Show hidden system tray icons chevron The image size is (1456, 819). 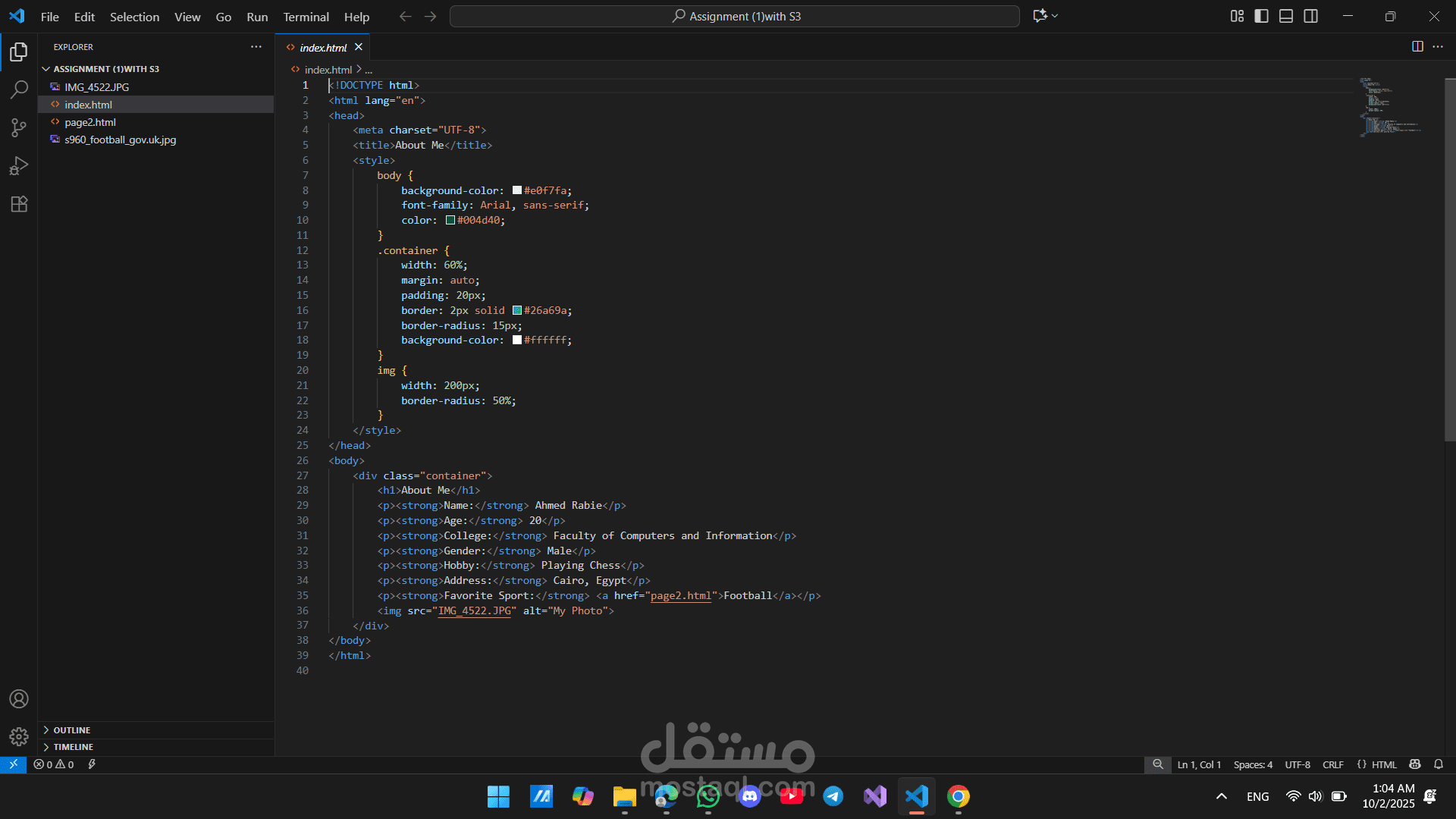1221,796
